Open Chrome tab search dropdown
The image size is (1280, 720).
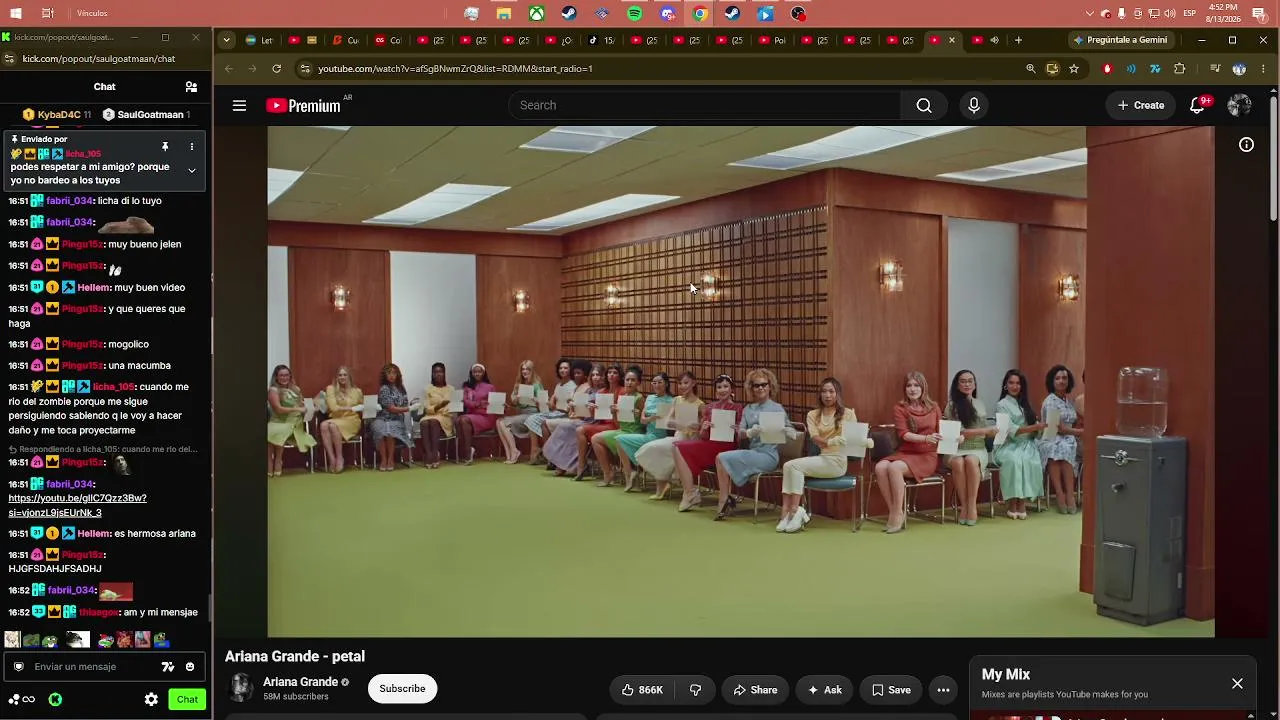(227, 41)
